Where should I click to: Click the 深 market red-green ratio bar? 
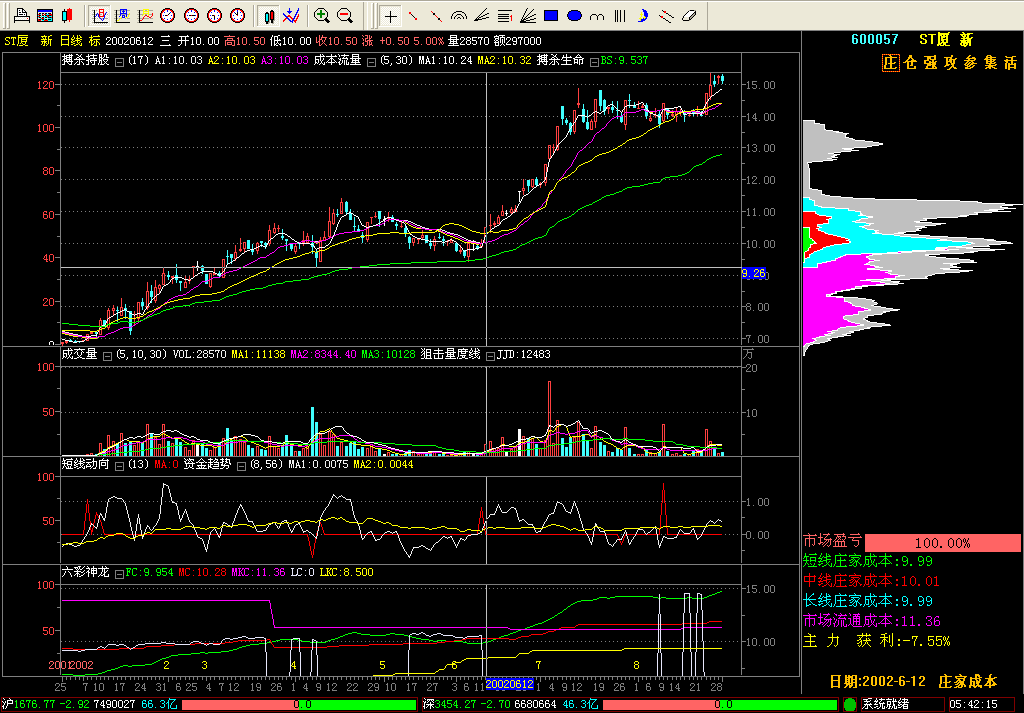[719, 705]
